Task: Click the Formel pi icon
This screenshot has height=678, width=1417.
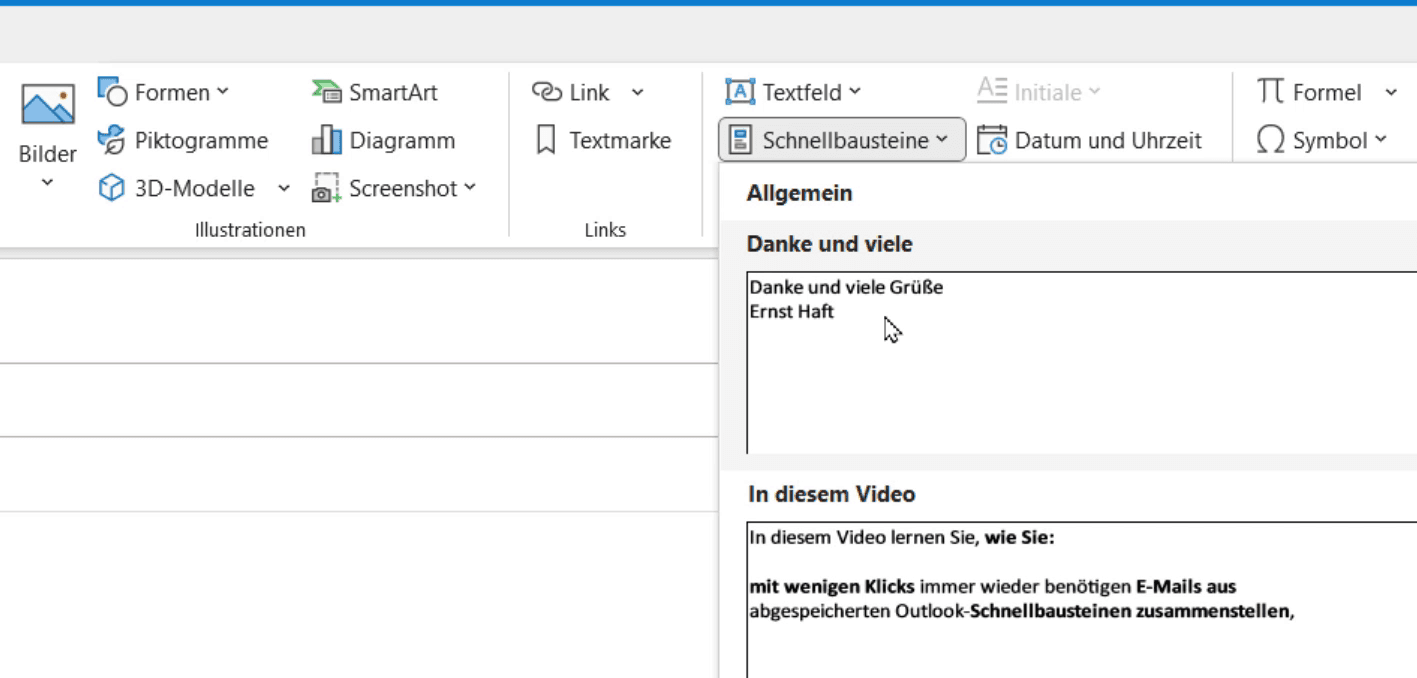Action: 1270,92
